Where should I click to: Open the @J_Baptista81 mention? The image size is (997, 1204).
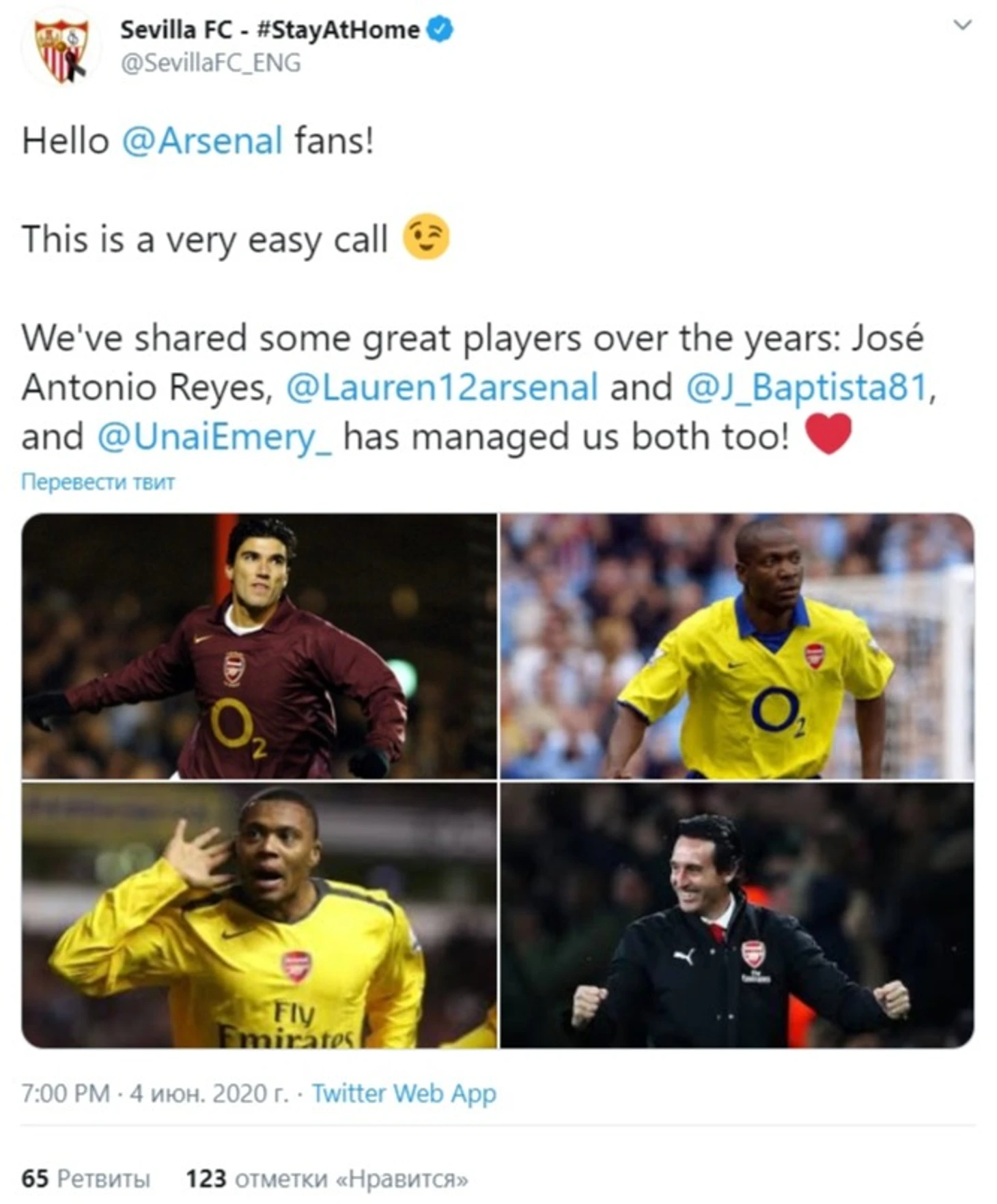[807, 388]
